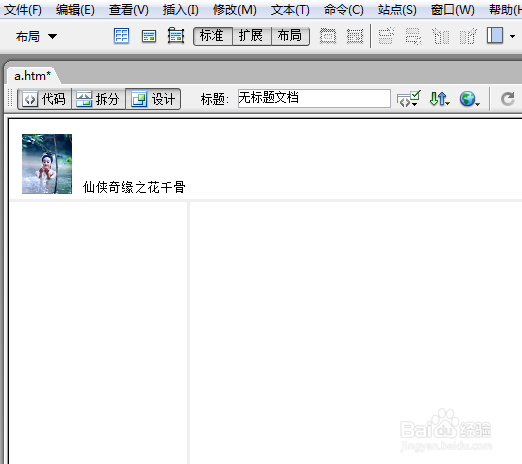Click the 标题 document title field
Screen dimensions: 522x464
coord(314,98)
